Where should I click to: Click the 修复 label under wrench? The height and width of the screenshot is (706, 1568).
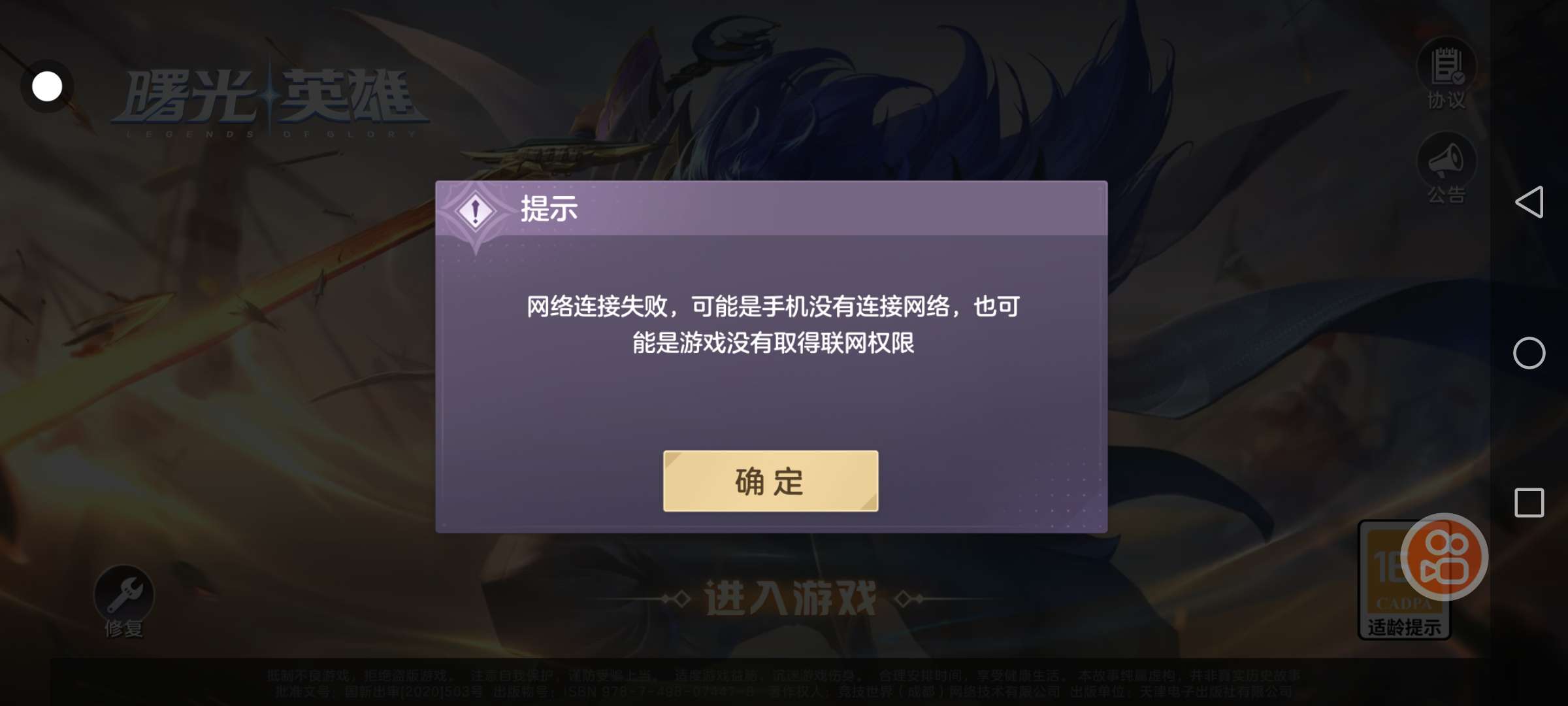[123, 629]
